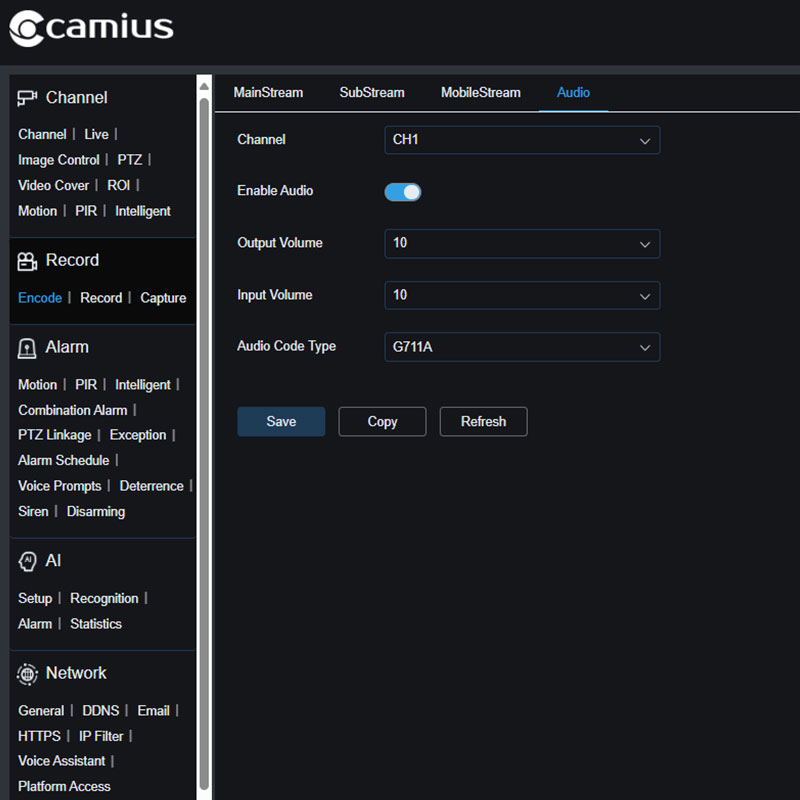Open the Channel selection dropdown
This screenshot has height=800, width=800.
pyautogui.click(x=522, y=140)
